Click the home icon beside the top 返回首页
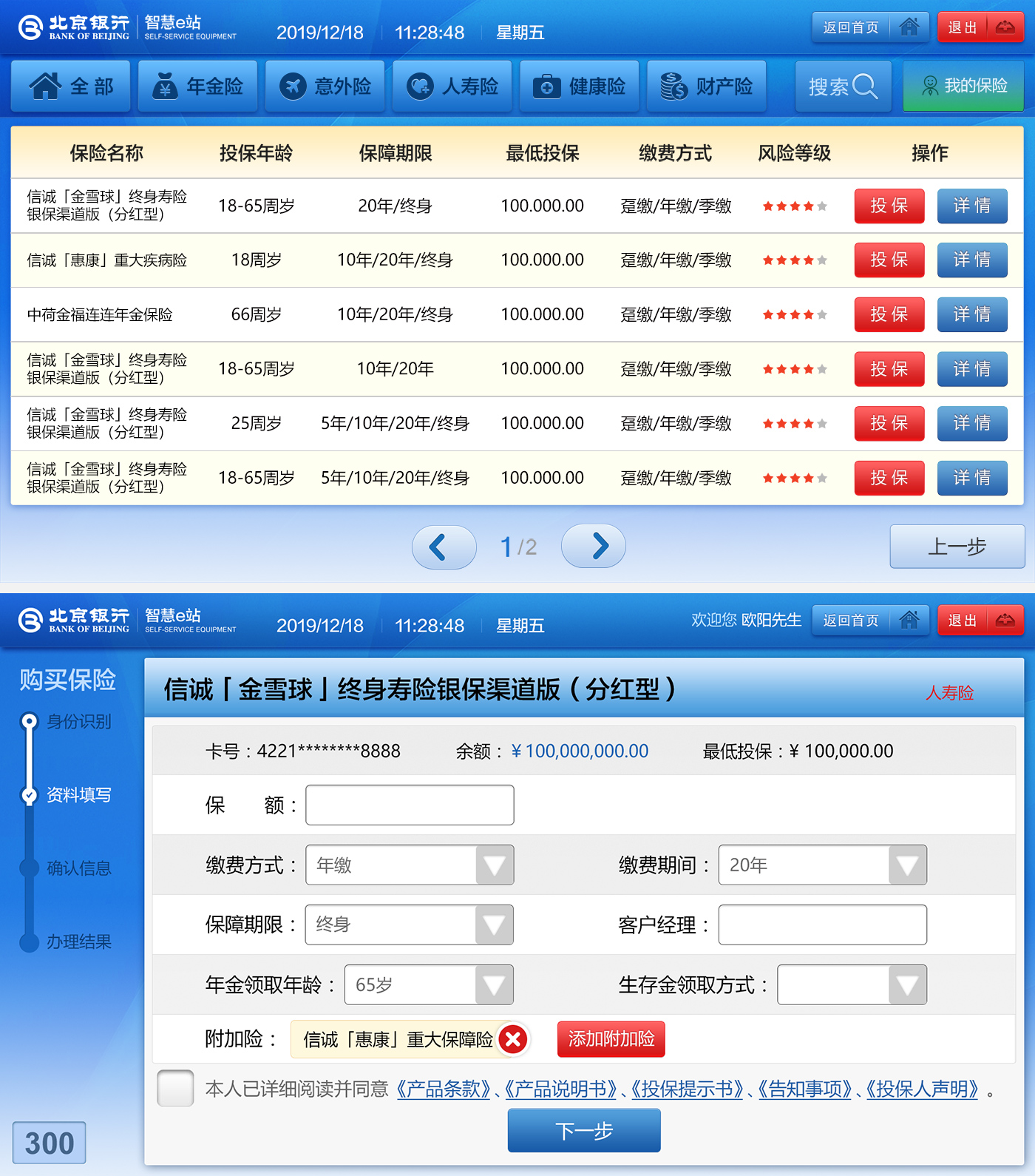Viewport: 1035px width, 1176px height. pos(909,27)
